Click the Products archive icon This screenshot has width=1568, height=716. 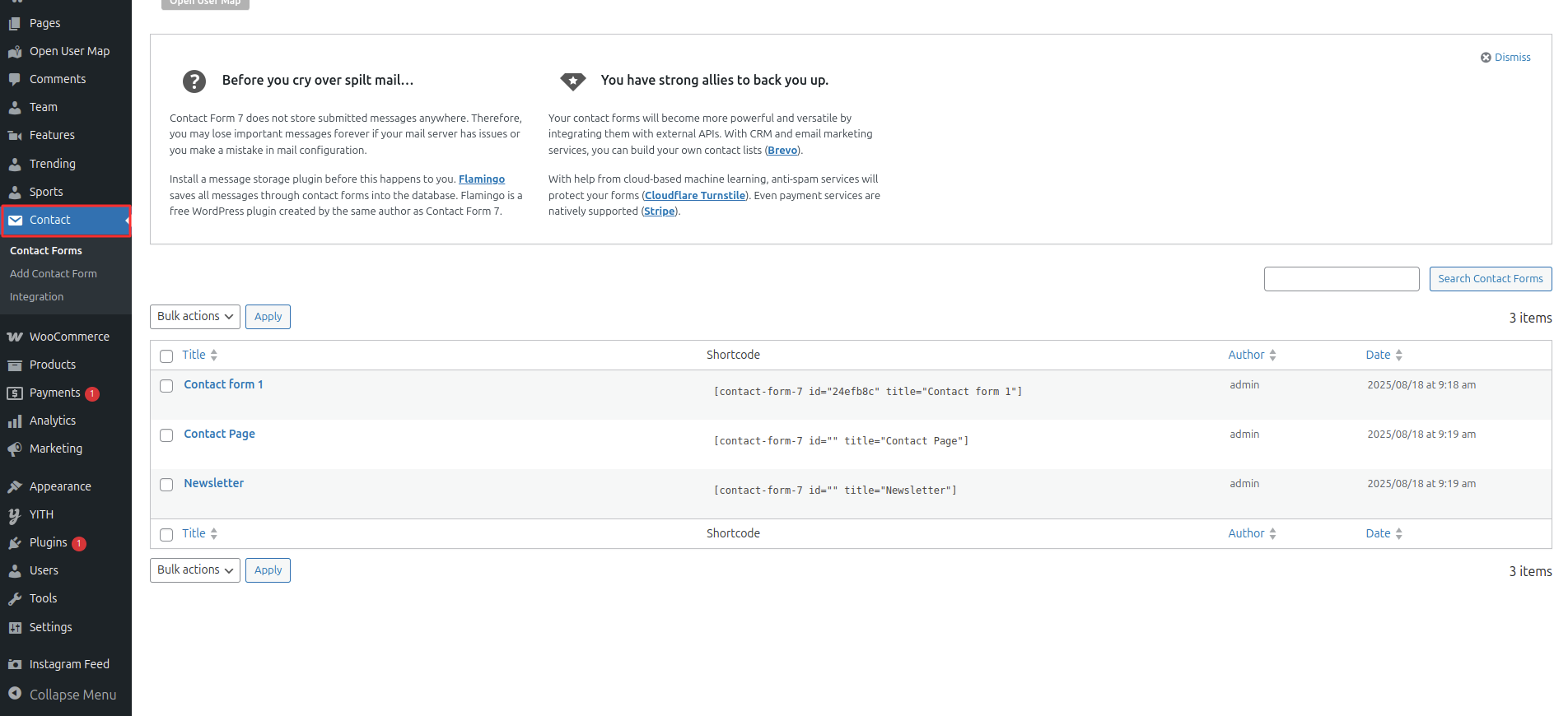(x=15, y=365)
